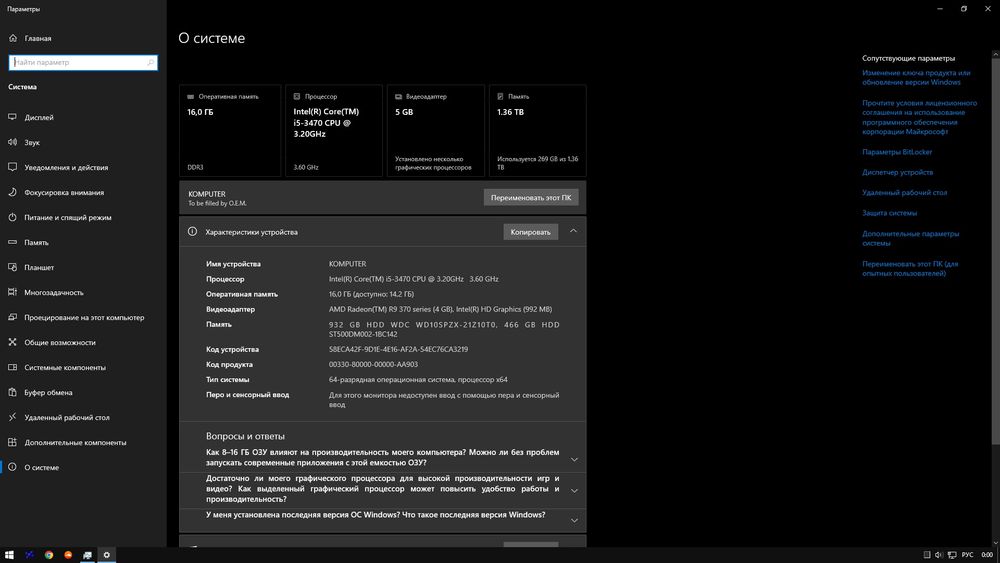Launch Google Chrome from the taskbar
This screenshot has width=1000, height=563.
48,555
